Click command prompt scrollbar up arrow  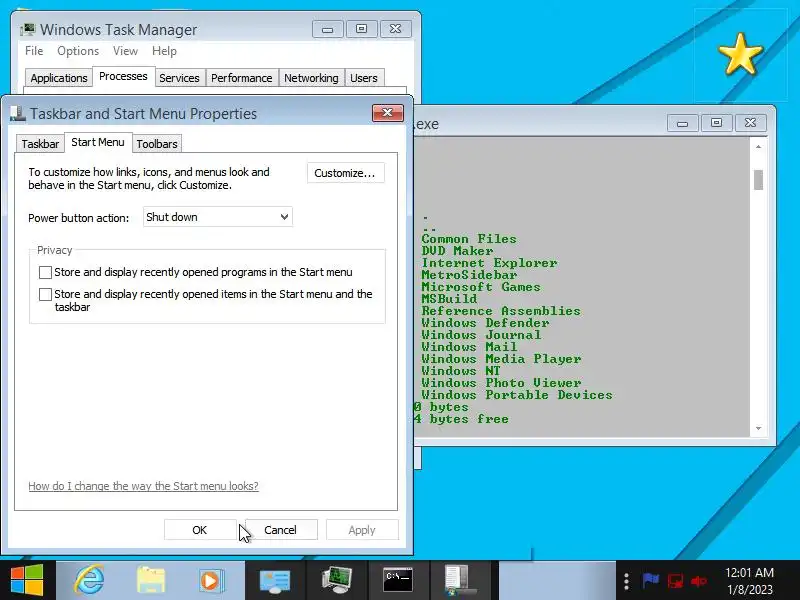point(758,147)
